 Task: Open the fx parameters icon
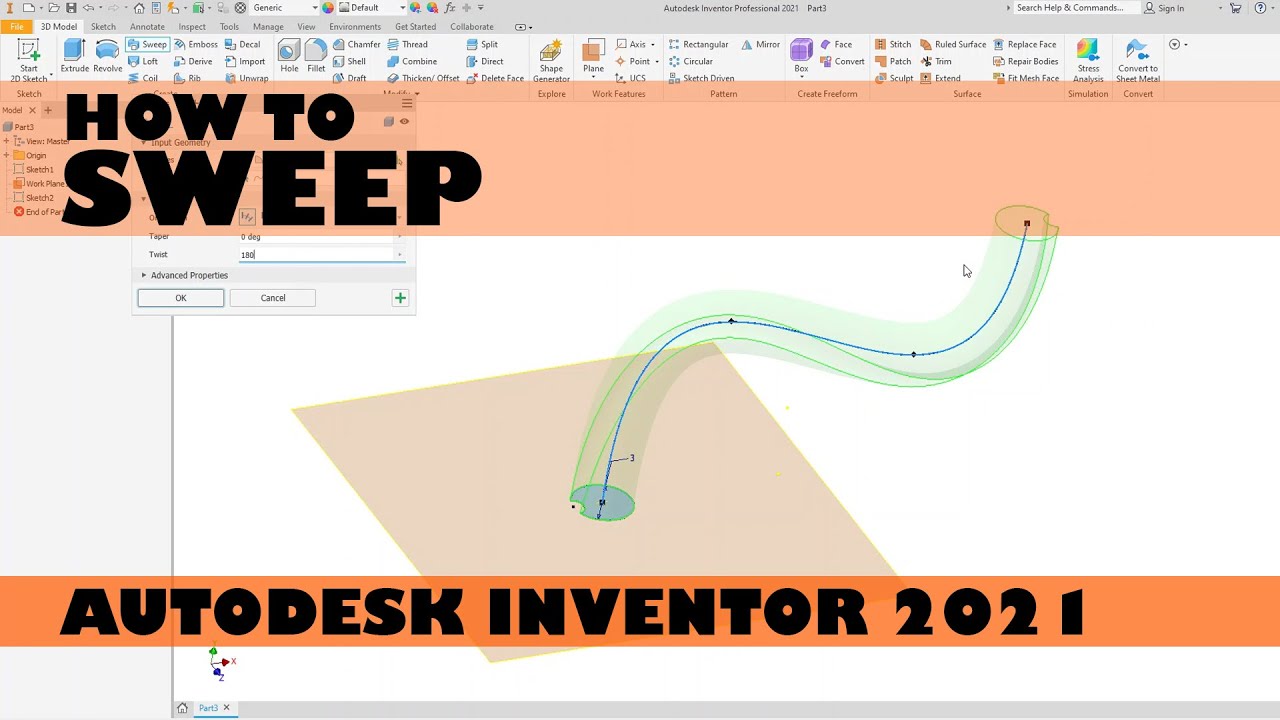pos(450,8)
